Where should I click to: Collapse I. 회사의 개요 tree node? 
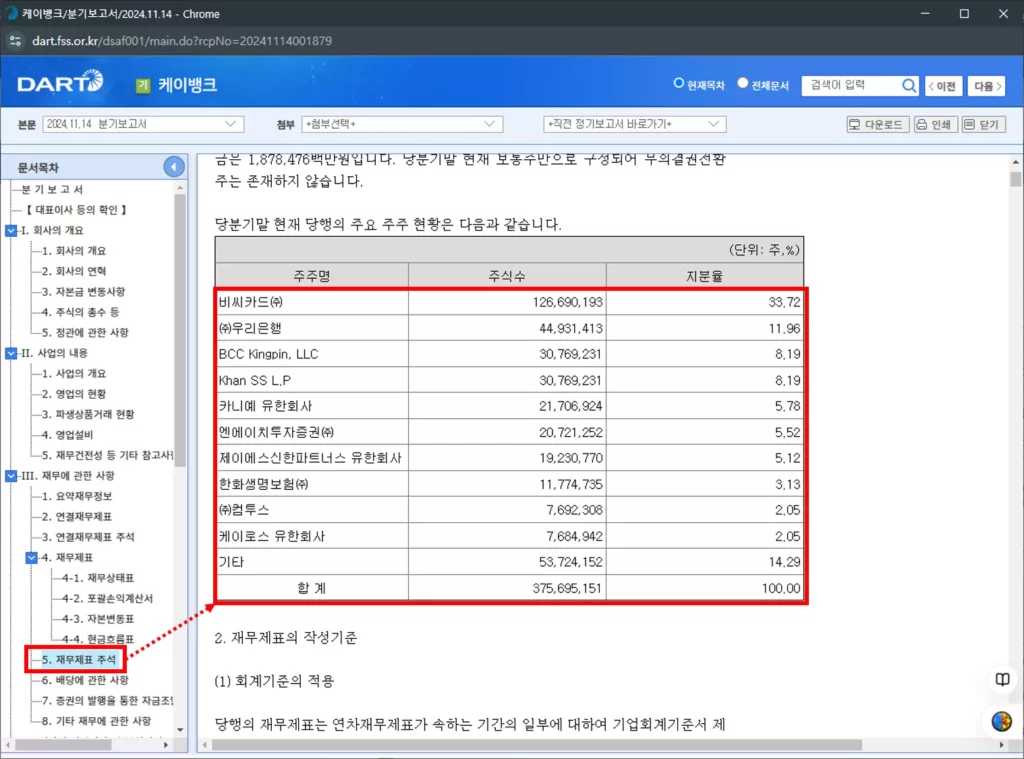[11, 231]
